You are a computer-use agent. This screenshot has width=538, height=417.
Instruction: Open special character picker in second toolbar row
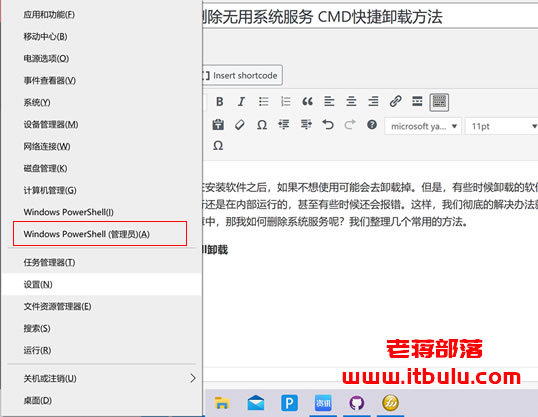(x=262, y=125)
